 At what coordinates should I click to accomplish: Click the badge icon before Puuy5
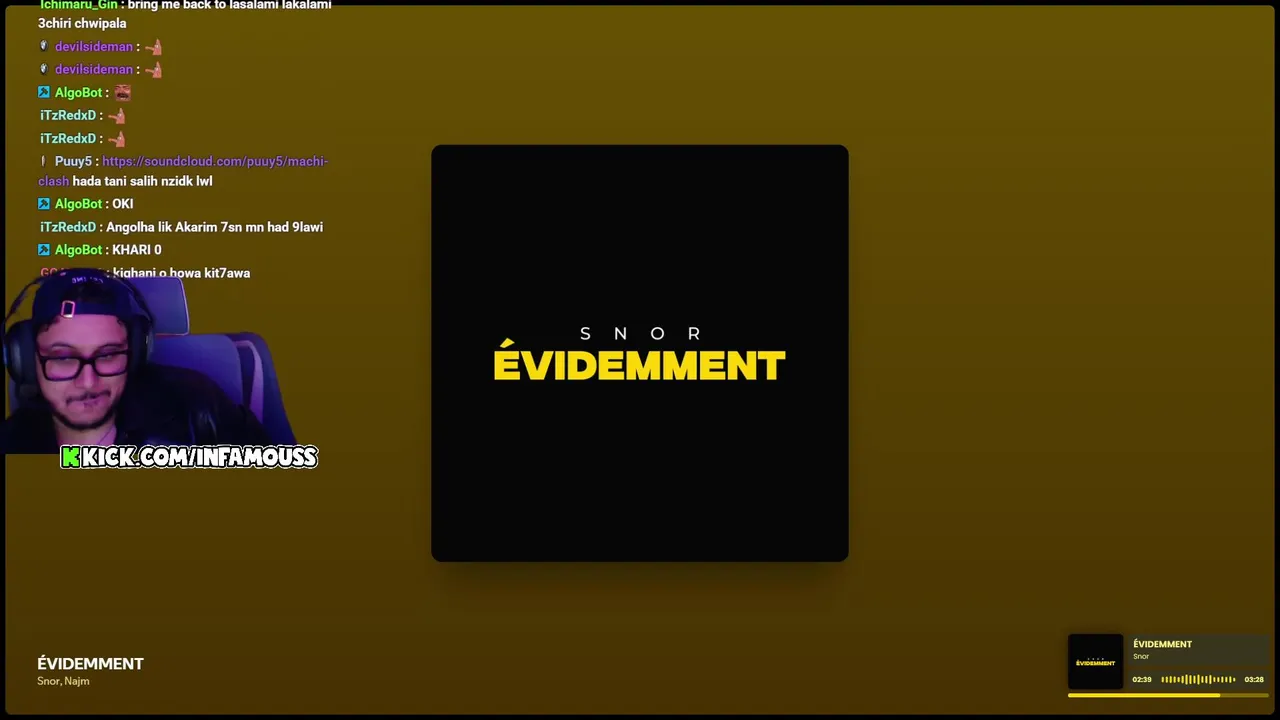click(x=43, y=161)
